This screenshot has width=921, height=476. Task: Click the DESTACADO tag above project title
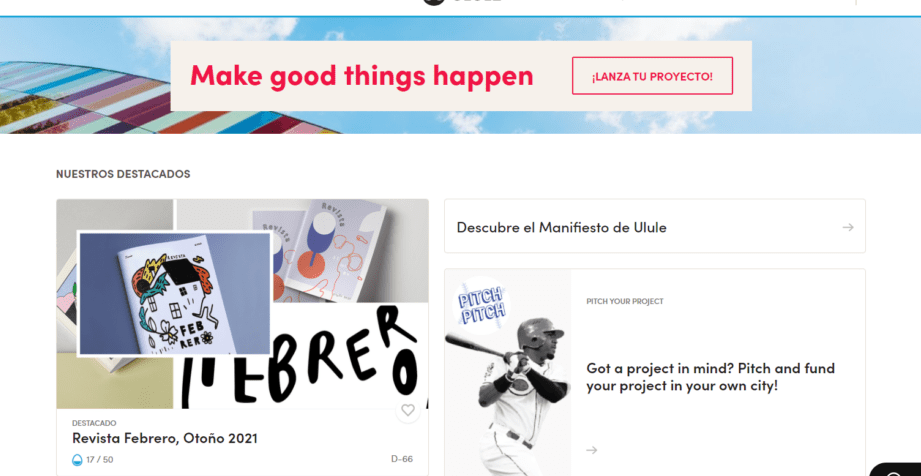[94, 423]
